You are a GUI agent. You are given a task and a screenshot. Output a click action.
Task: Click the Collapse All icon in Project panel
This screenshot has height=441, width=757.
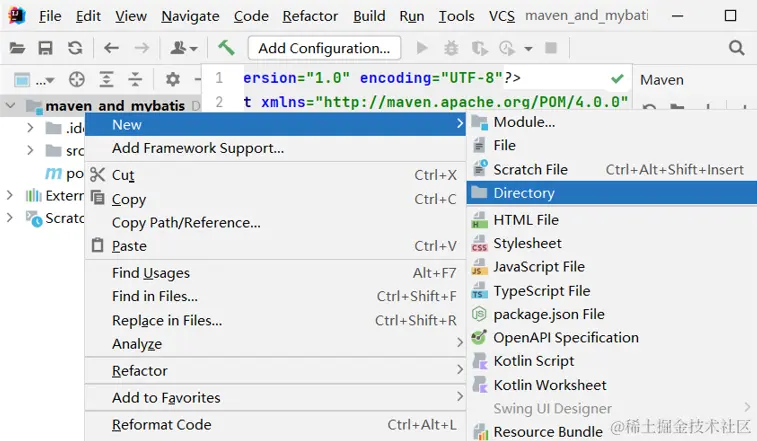(135, 80)
